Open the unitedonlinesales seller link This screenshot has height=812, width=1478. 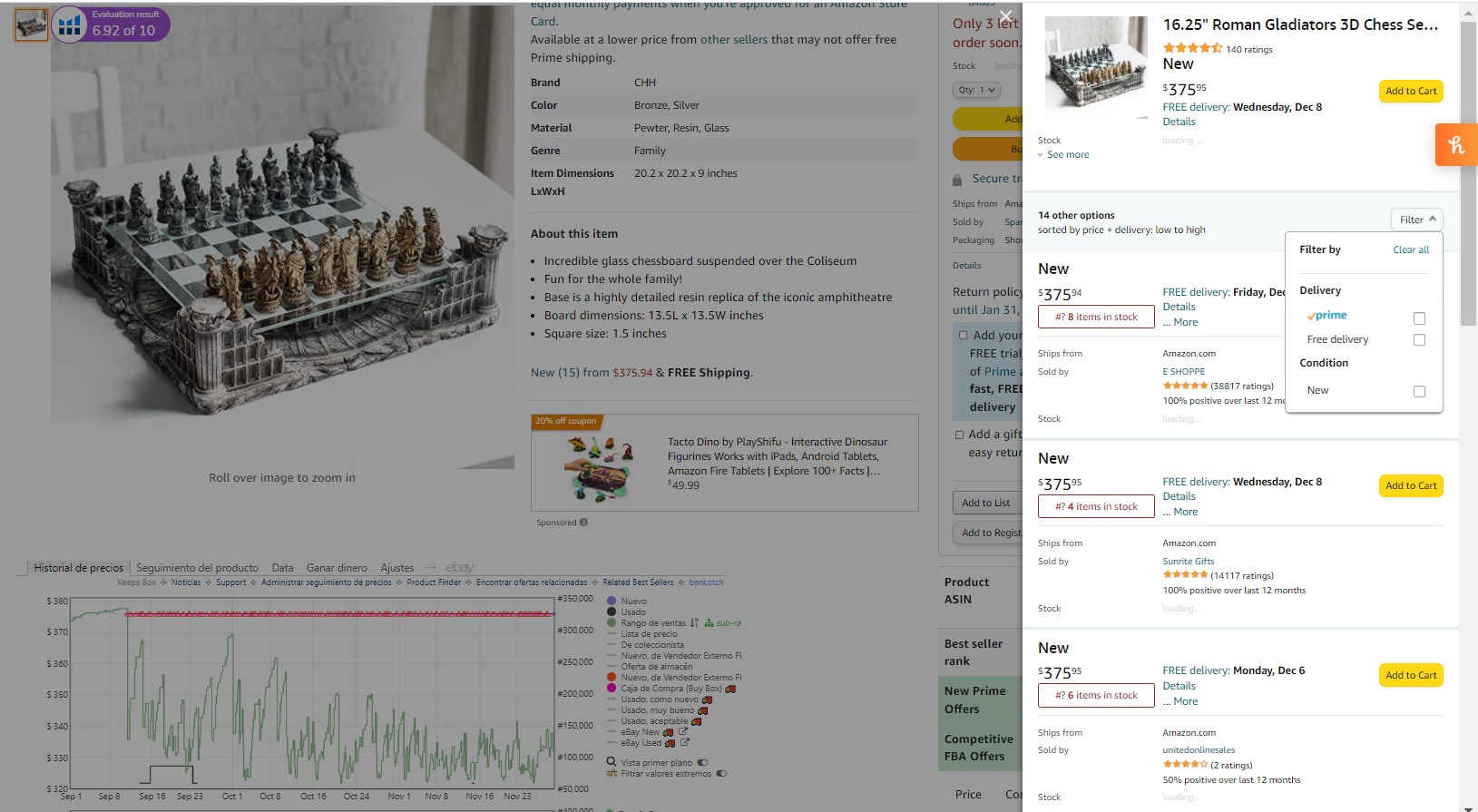coord(1199,750)
